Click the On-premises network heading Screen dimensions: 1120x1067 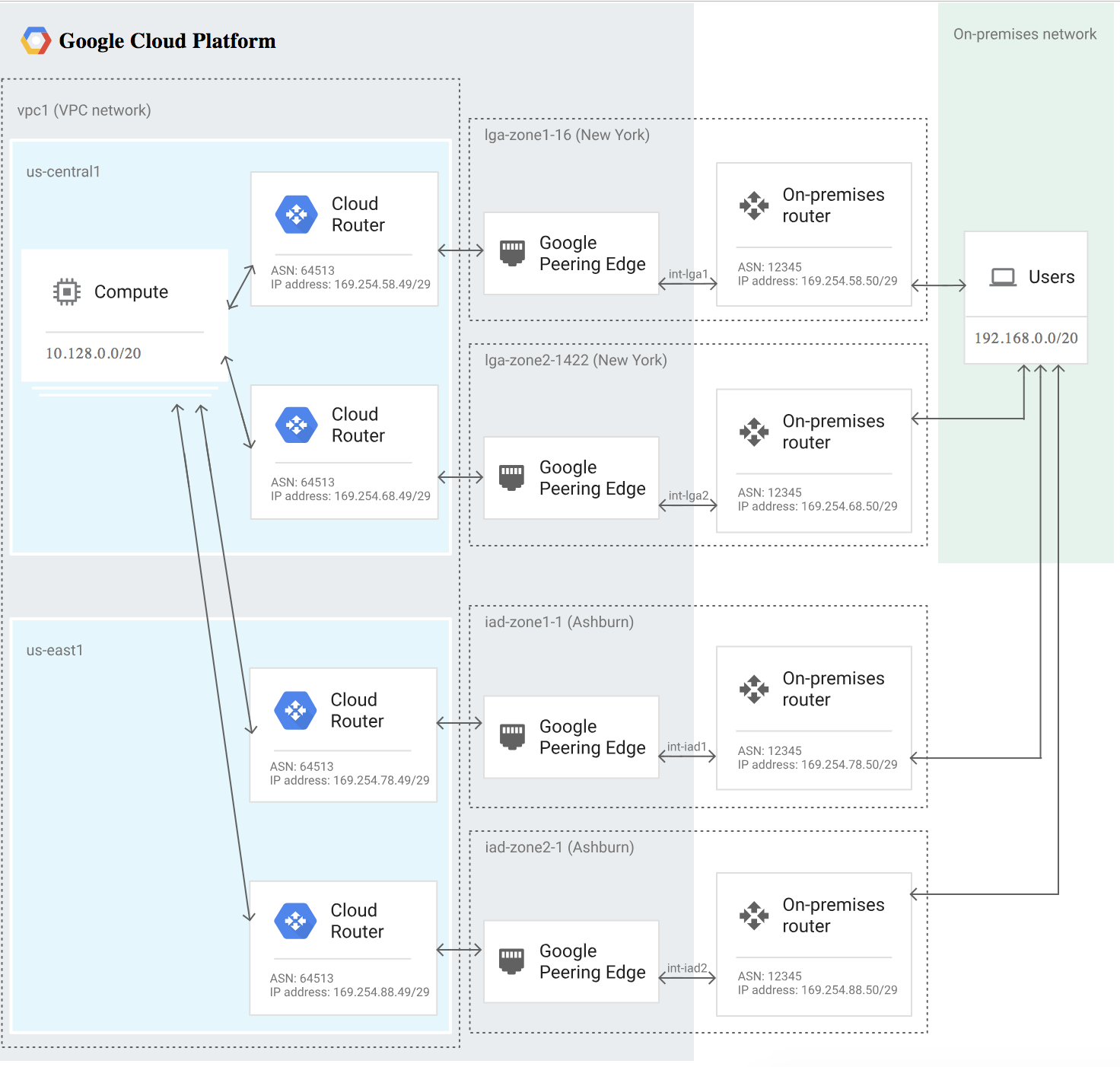pyautogui.click(x=1025, y=34)
